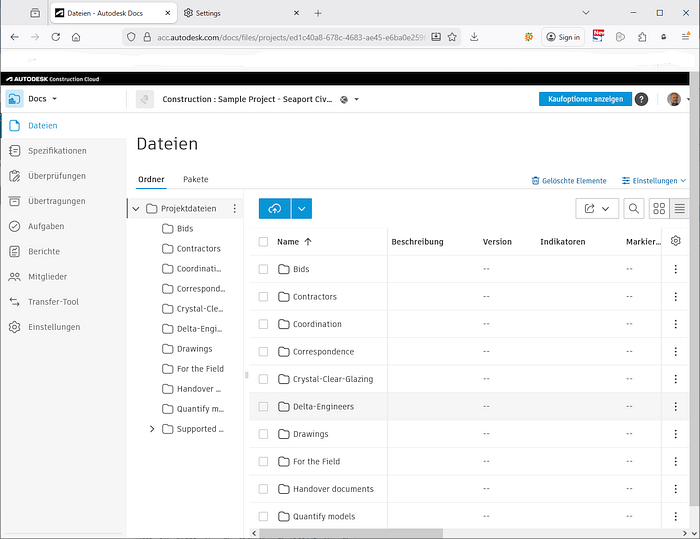Launch the Transfer-Tool

pos(53,302)
